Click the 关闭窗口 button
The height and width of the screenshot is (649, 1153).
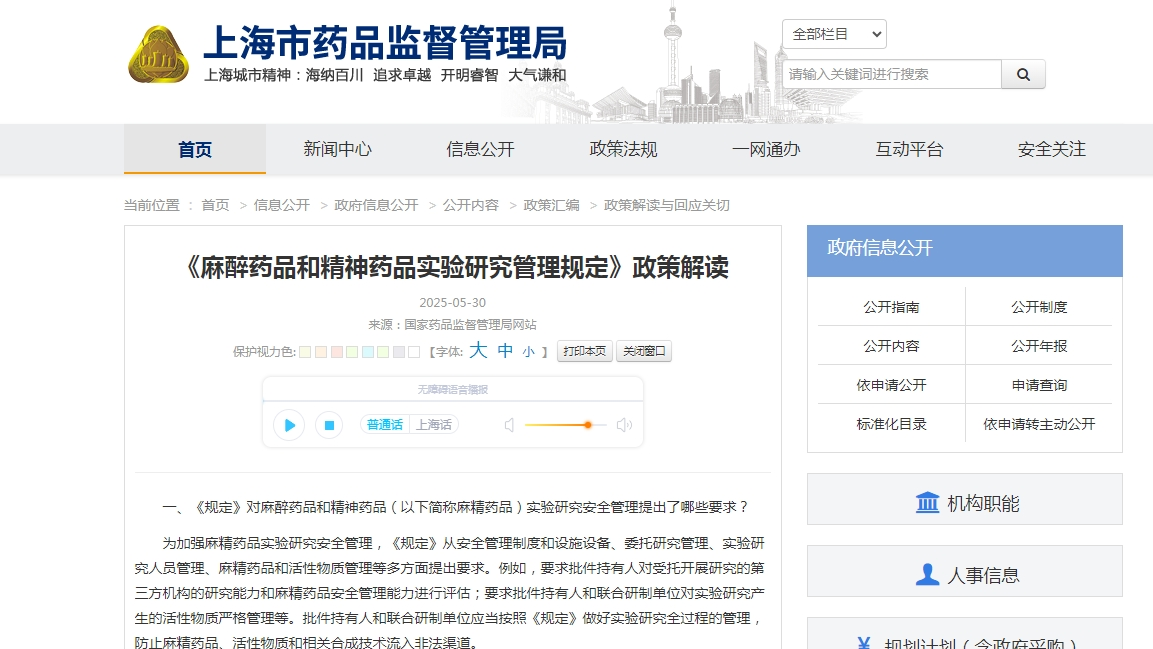click(643, 352)
